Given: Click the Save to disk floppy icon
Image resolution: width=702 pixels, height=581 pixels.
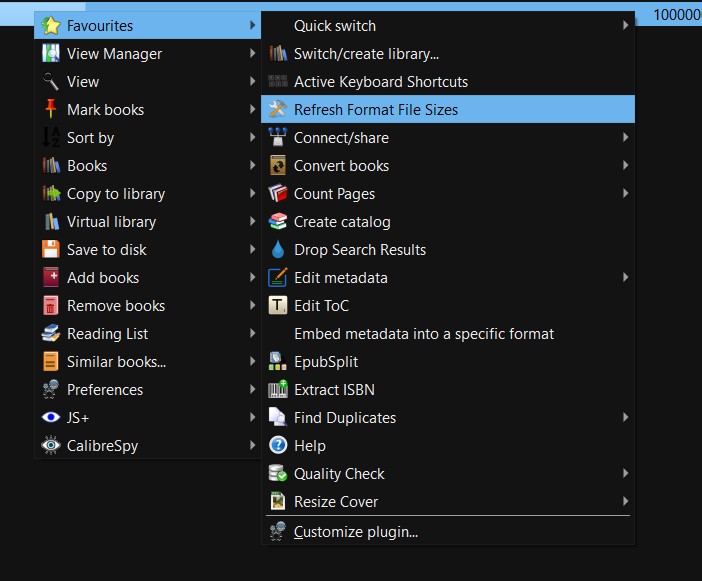Looking at the screenshot, I should click(x=51, y=250).
